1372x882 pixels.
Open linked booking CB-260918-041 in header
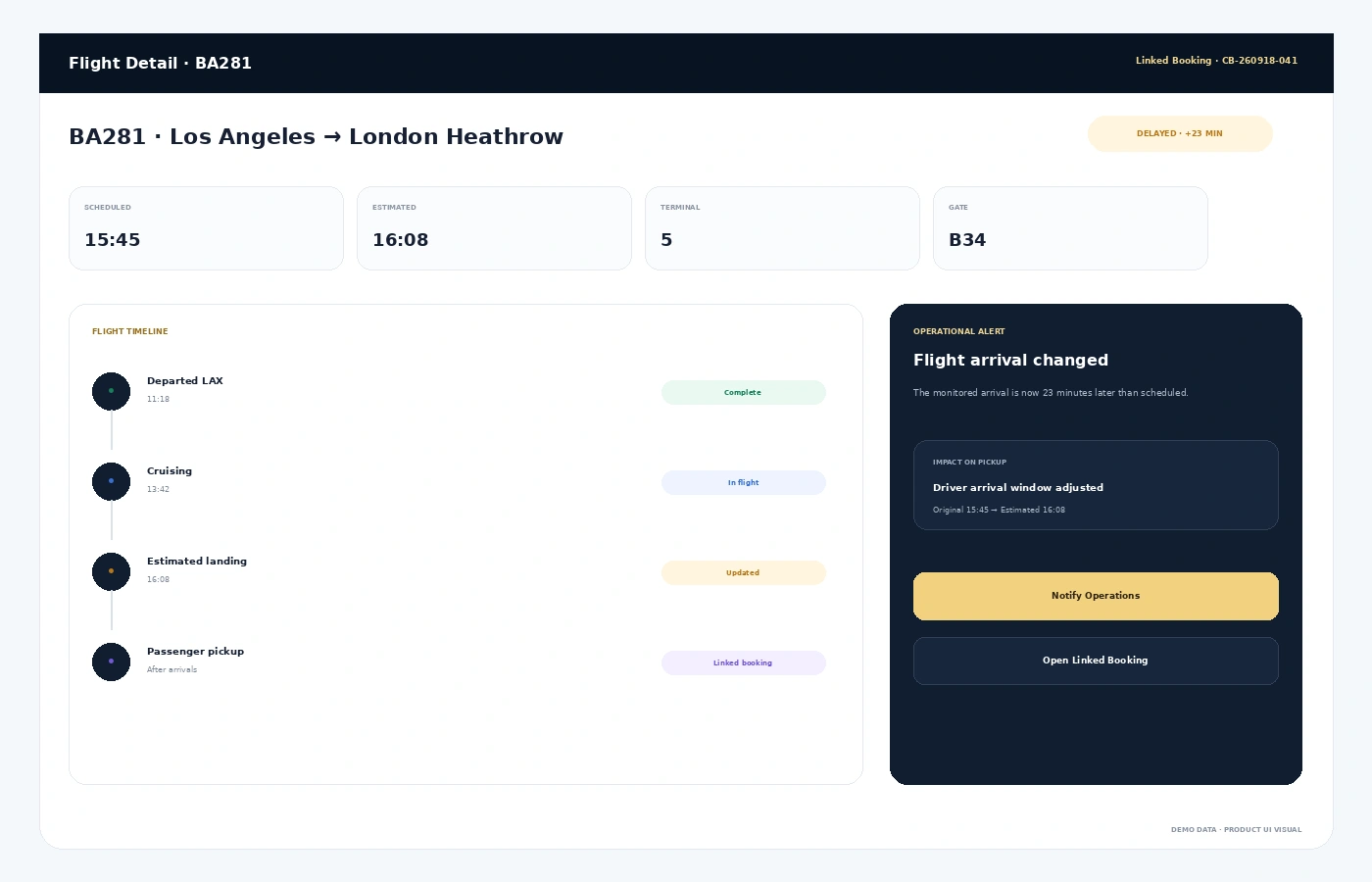coord(1216,61)
